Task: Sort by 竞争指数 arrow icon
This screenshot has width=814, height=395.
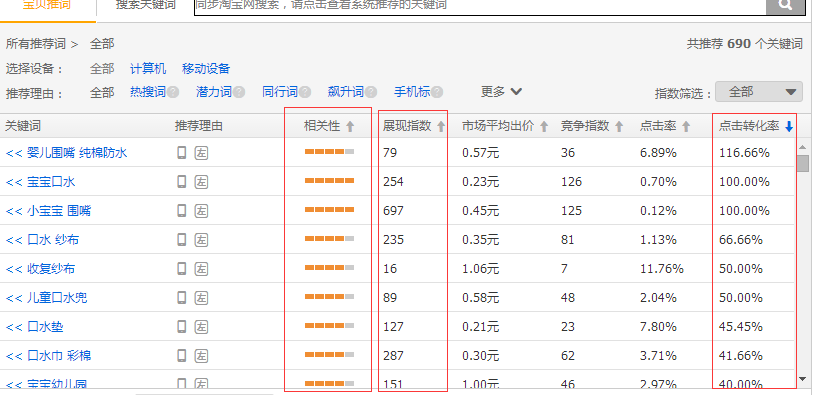Action: (x=619, y=126)
